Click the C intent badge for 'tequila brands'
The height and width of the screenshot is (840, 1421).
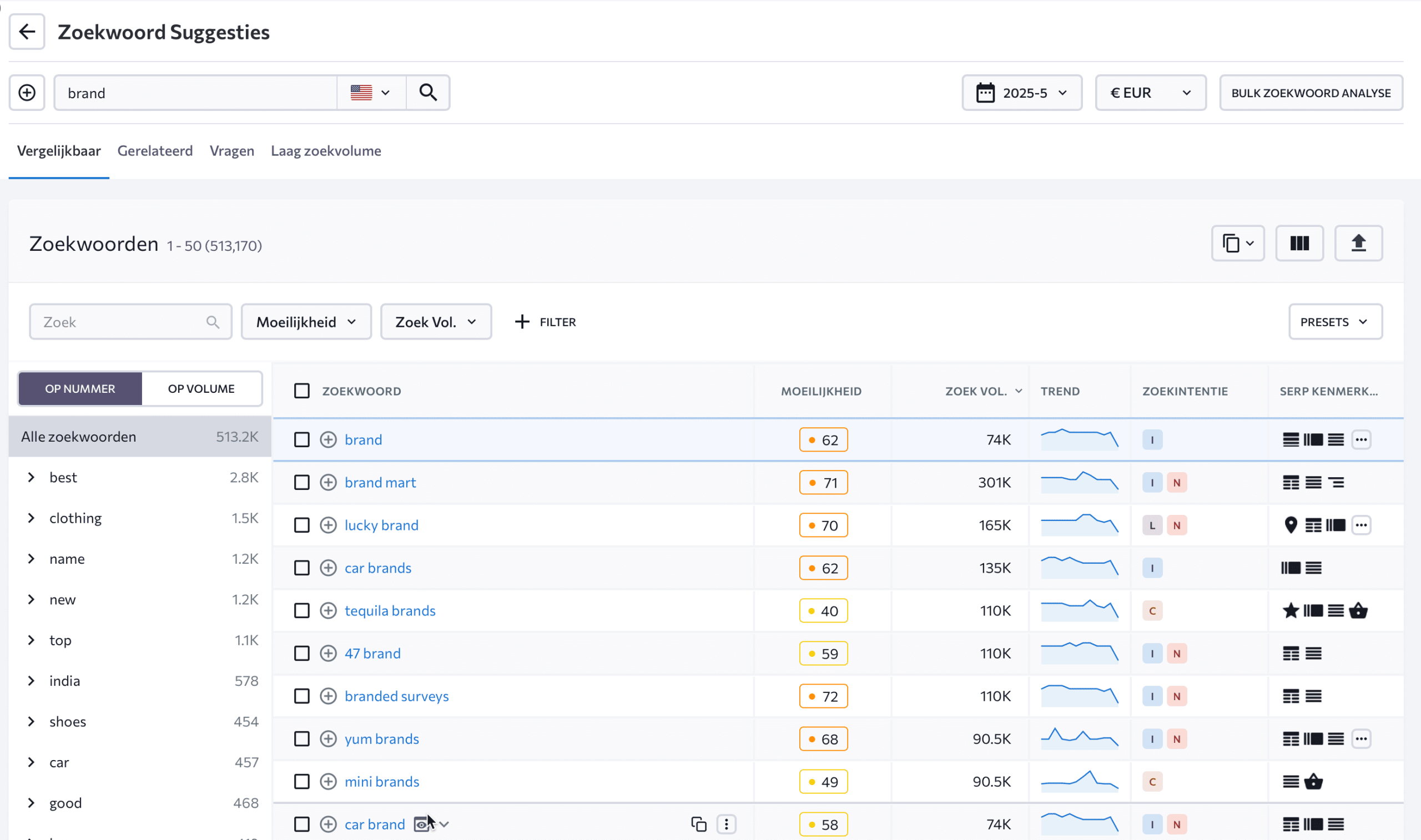(1152, 611)
